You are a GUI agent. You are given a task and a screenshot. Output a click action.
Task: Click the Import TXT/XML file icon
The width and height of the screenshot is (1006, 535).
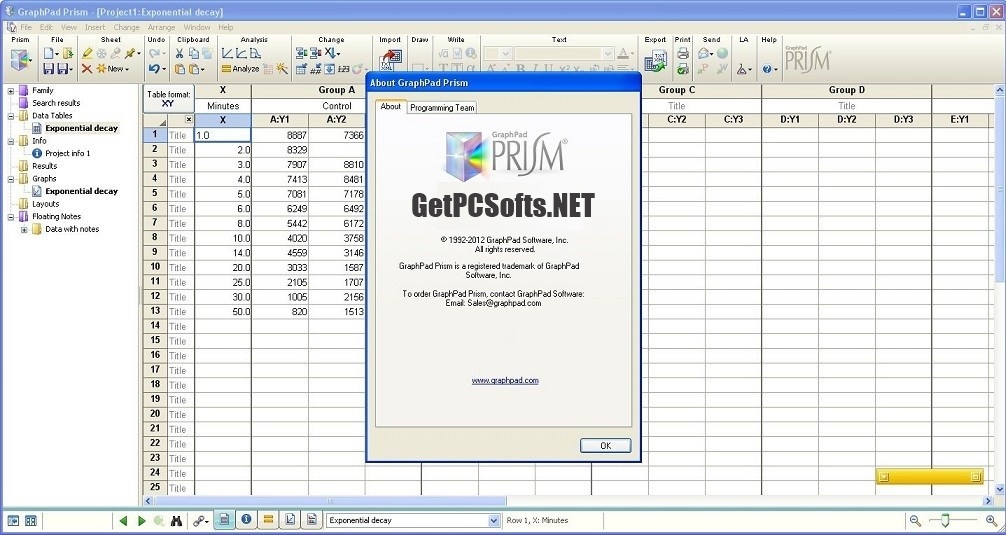click(389, 62)
